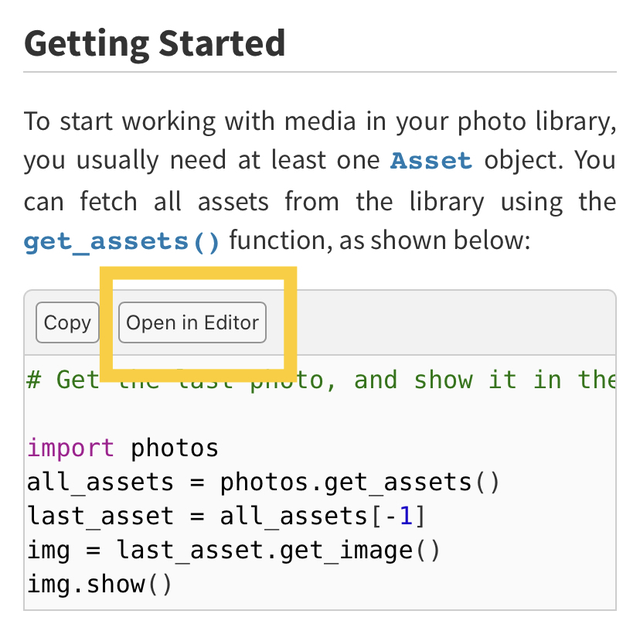640x631 pixels.
Task: Click the purple 'import' keyword
Action: click(x=71, y=448)
